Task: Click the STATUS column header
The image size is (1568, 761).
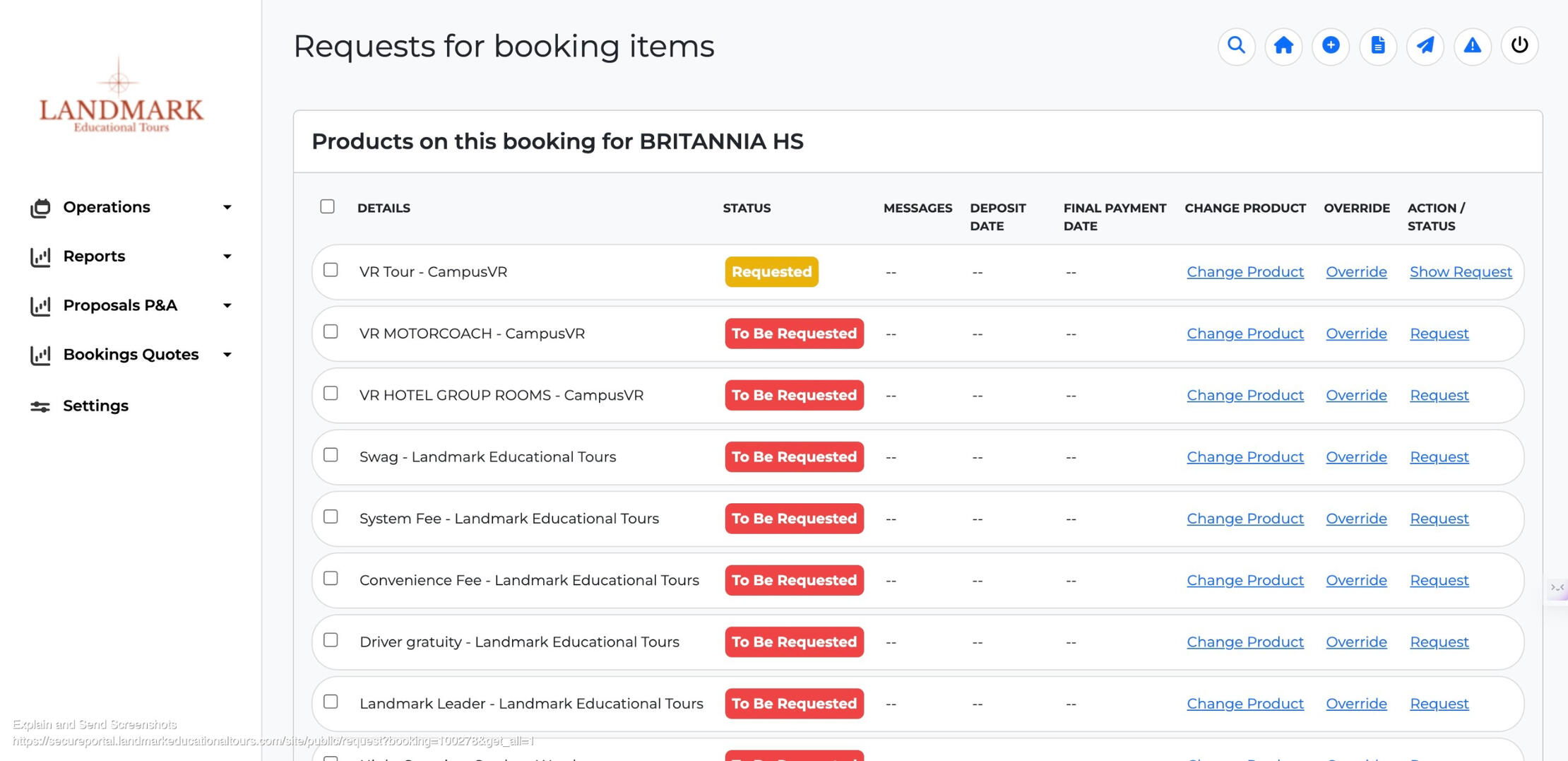Action: pyautogui.click(x=747, y=208)
